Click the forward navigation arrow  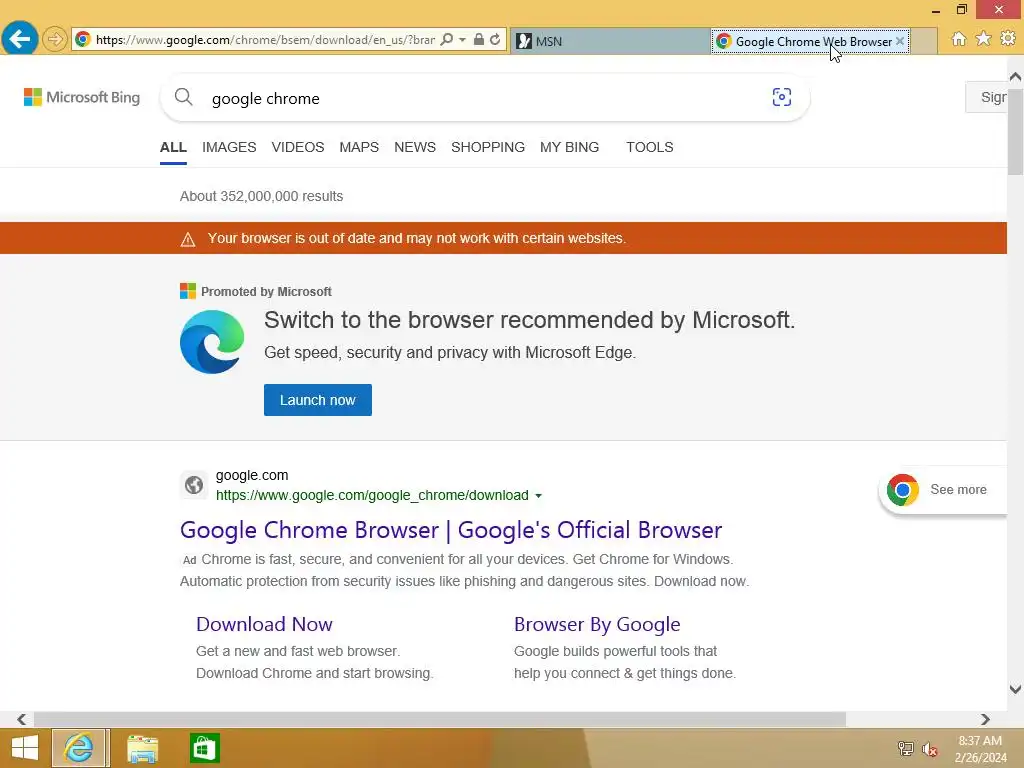click(55, 39)
